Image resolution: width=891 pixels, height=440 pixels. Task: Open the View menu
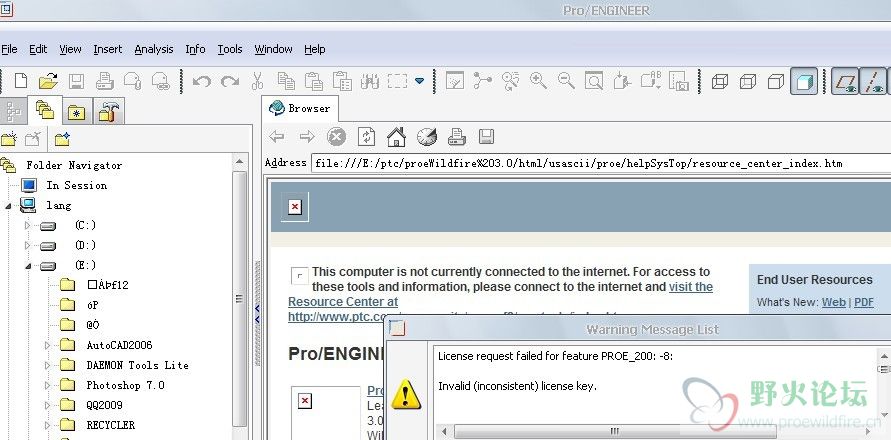pos(70,49)
